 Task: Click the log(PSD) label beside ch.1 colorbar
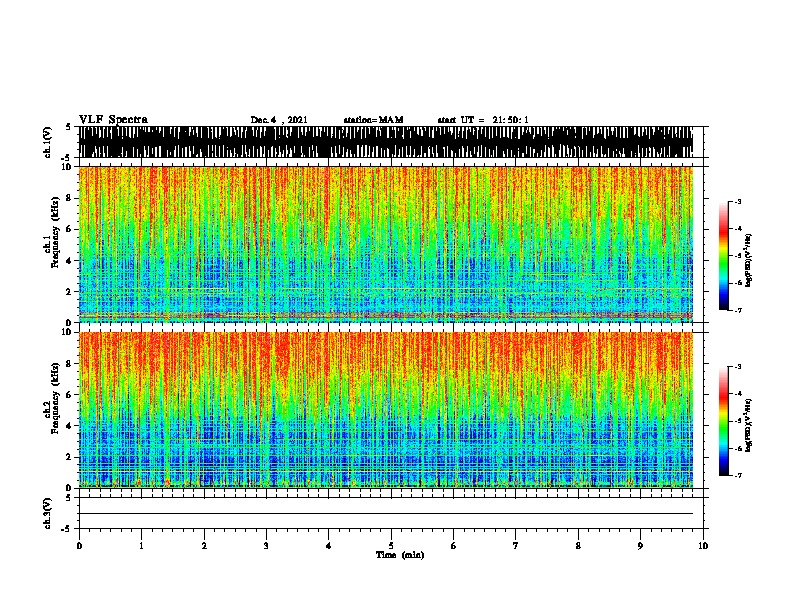pyautogui.click(x=748, y=260)
